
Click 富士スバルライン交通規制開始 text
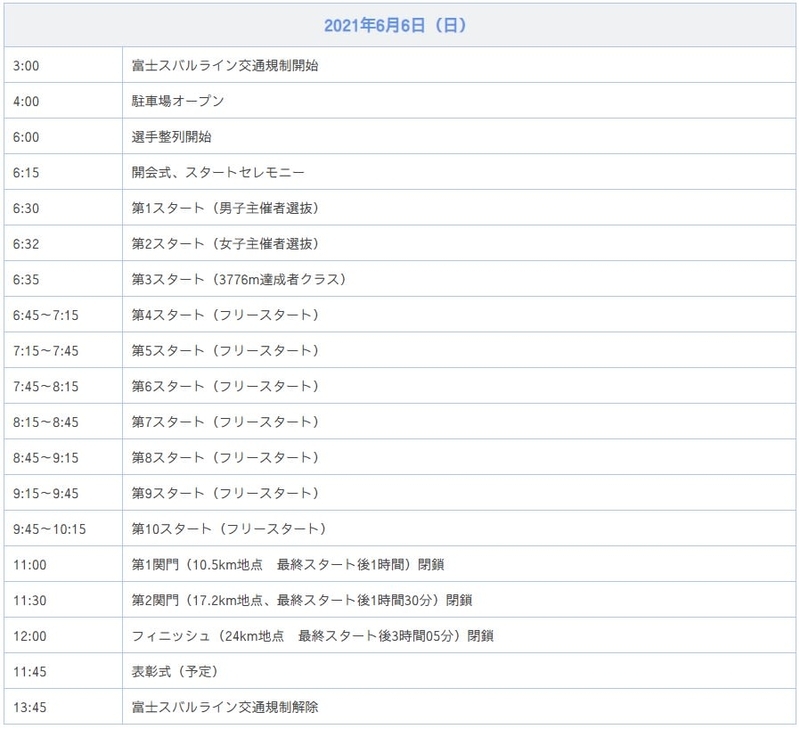click(225, 65)
